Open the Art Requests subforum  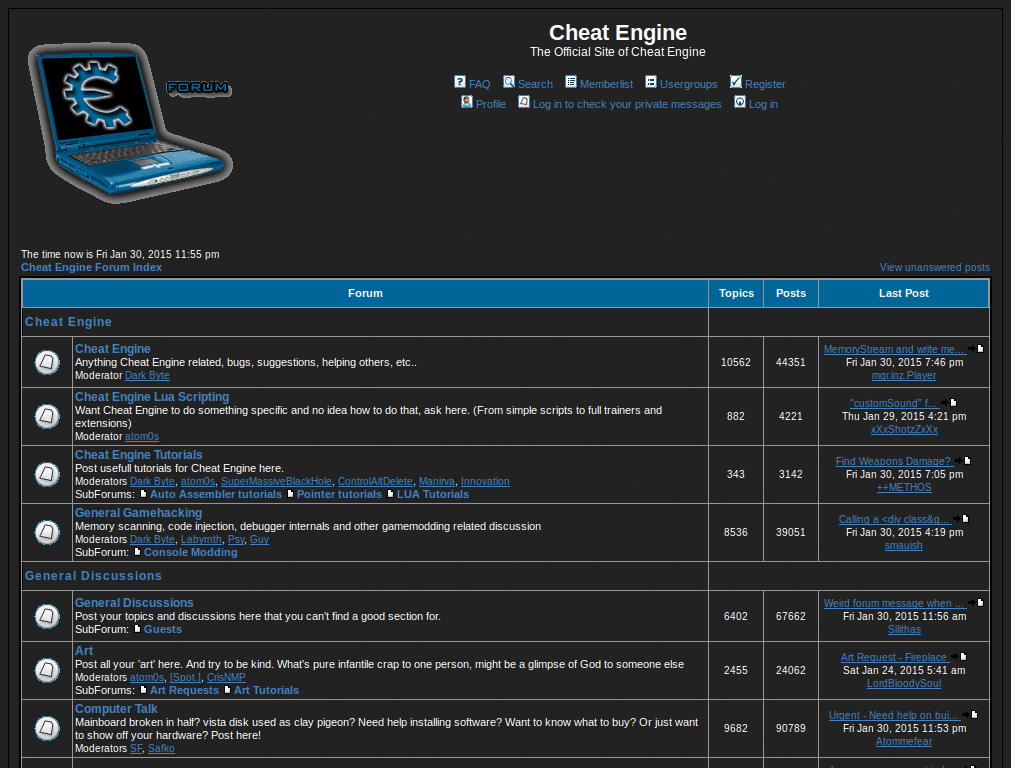tap(184, 689)
